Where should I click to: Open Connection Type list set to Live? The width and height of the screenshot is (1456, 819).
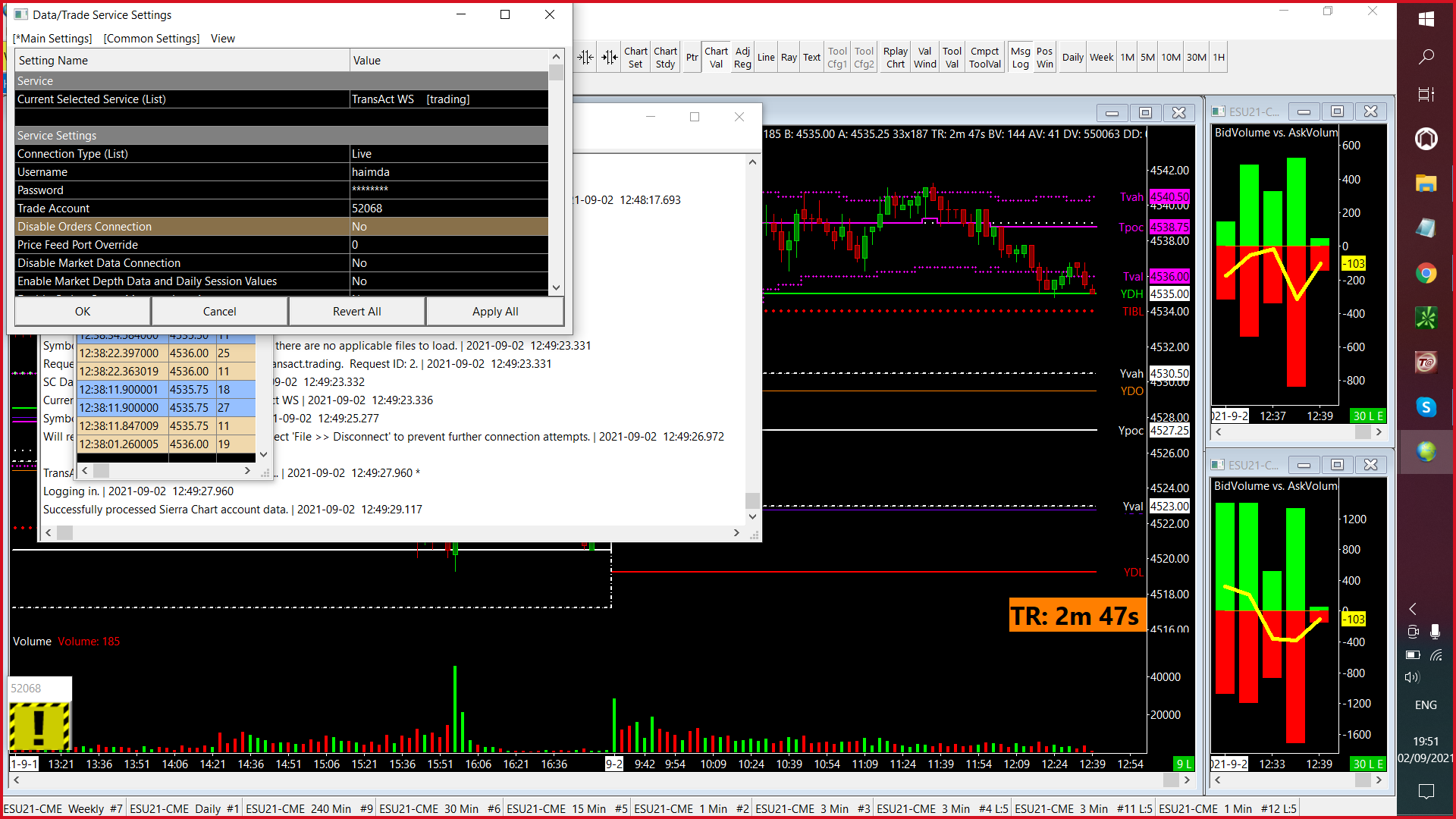(448, 154)
